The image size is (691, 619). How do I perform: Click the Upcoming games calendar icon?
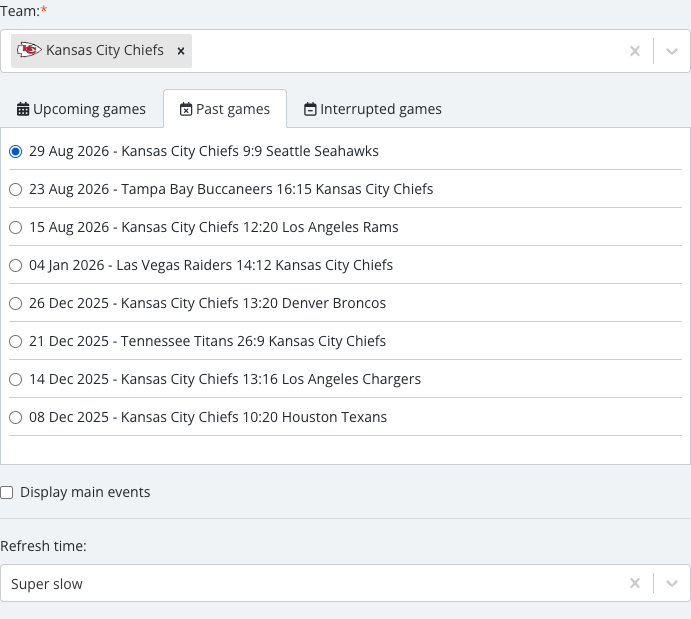23,109
